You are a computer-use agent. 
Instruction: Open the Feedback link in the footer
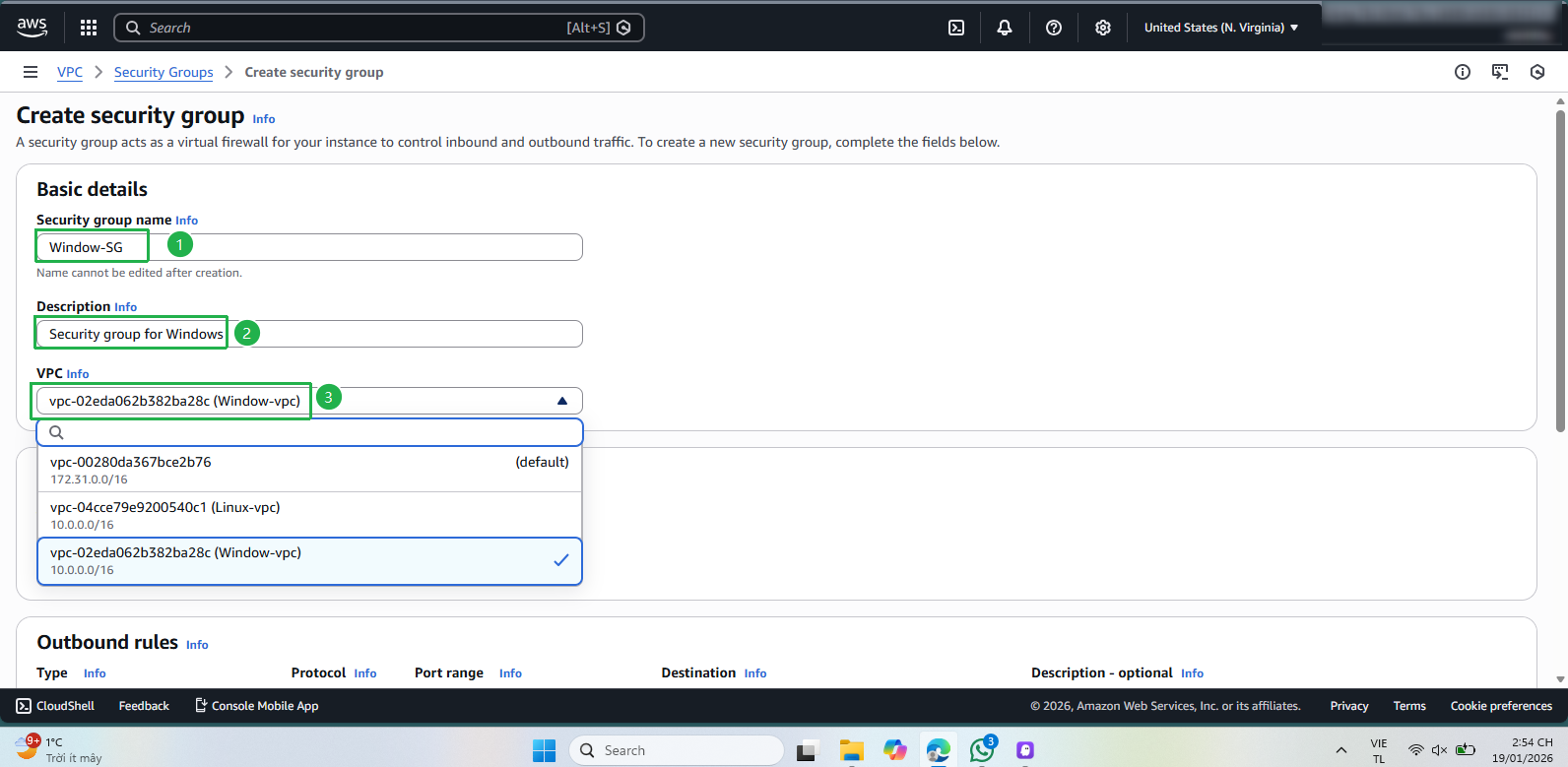click(144, 706)
